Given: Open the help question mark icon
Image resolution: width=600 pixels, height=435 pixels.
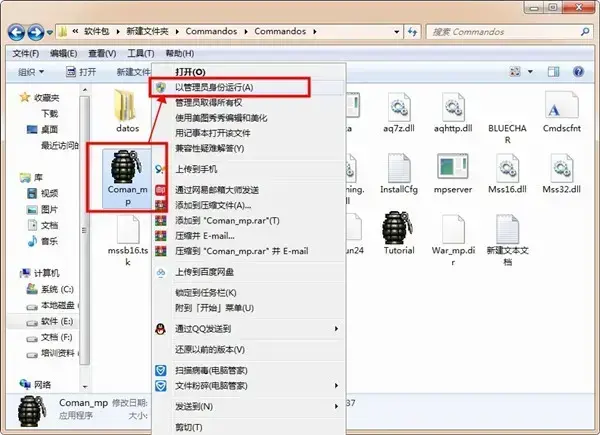Looking at the screenshot, I should coord(578,71).
